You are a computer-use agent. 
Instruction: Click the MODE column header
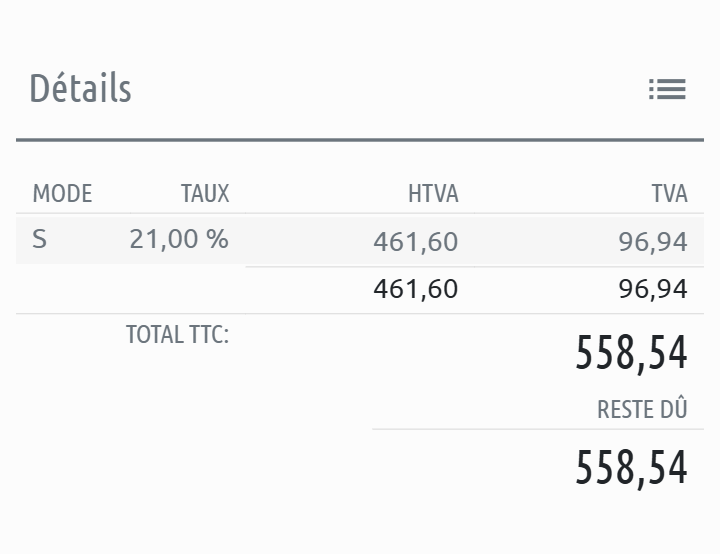pyautogui.click(x=62, y=194)
